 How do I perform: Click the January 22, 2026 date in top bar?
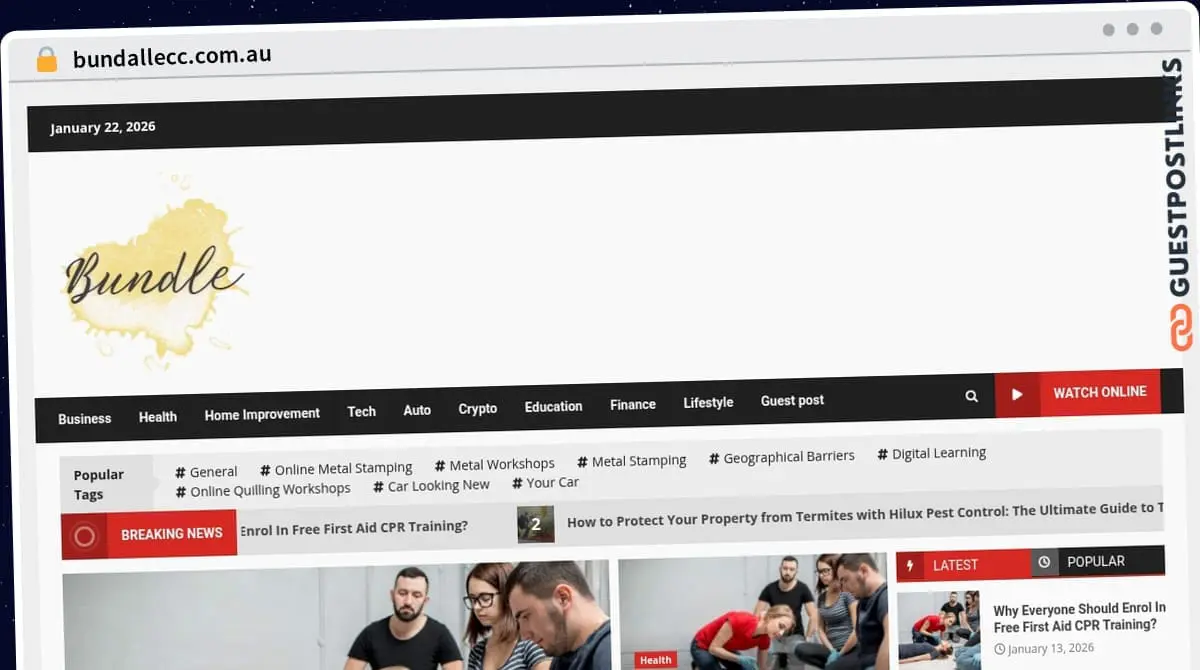coord(103,127)
